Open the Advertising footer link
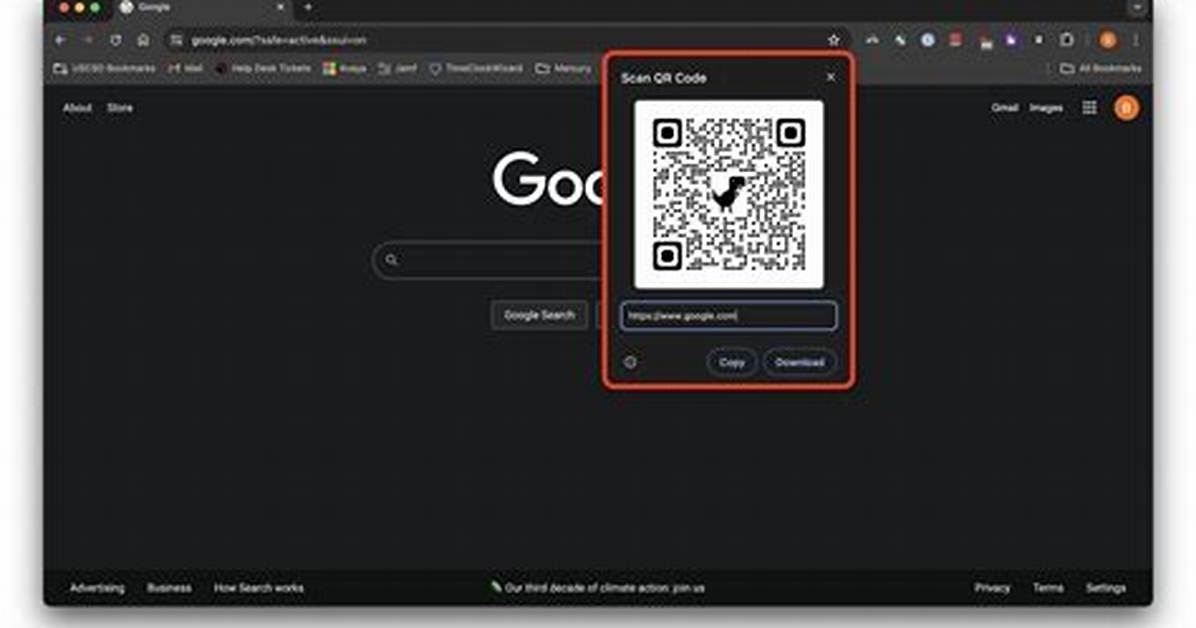 click(97, 588)
